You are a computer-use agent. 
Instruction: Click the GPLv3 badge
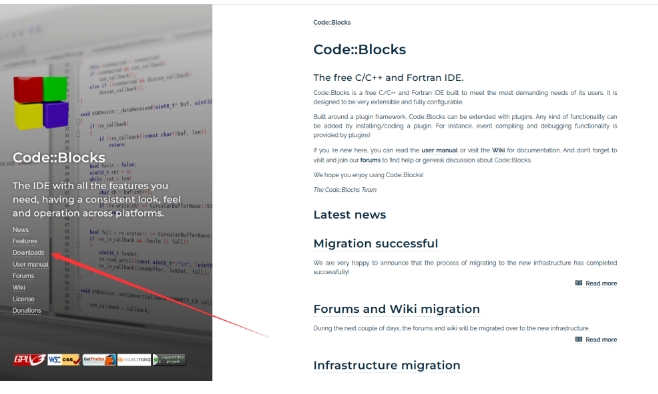[29, 360]
